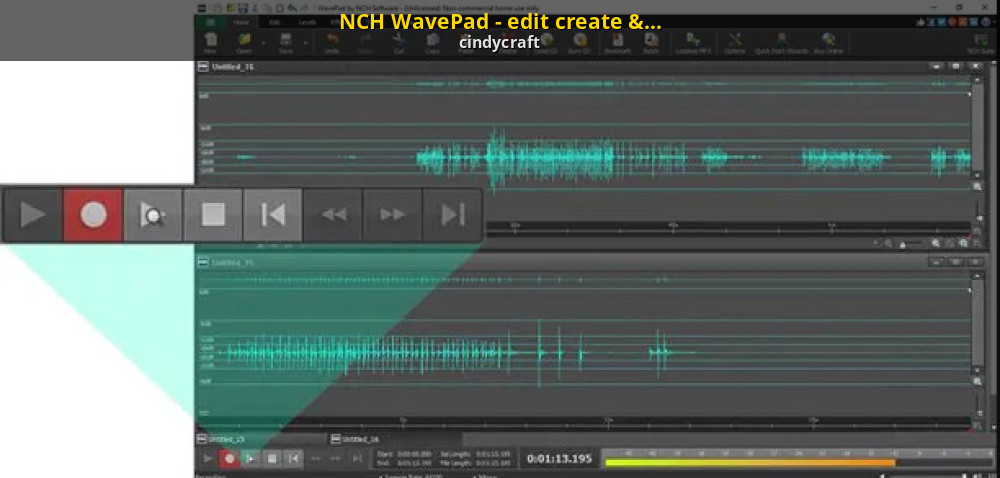Click the Copy toolbar icon
Screen dimensions: 1000x478
[x=432, y=42]
